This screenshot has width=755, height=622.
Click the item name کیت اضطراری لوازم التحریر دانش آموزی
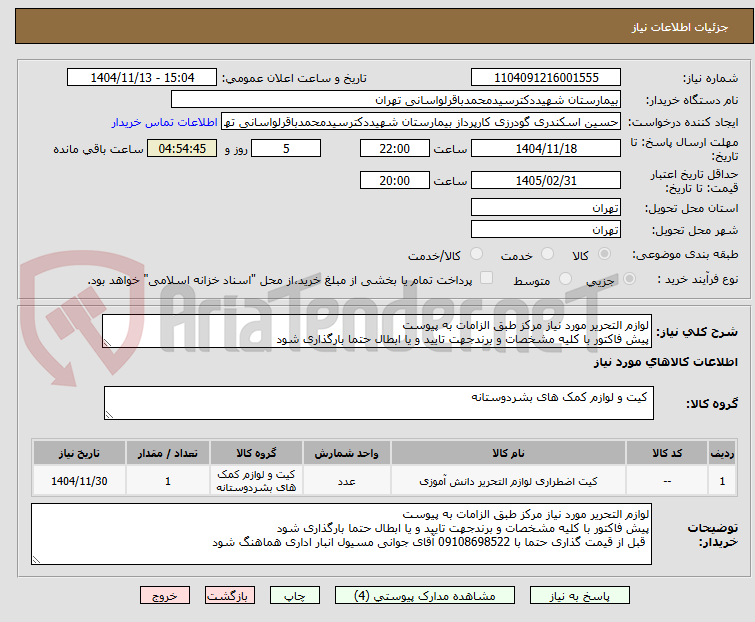pyautogui.click(x=508, y=481)
